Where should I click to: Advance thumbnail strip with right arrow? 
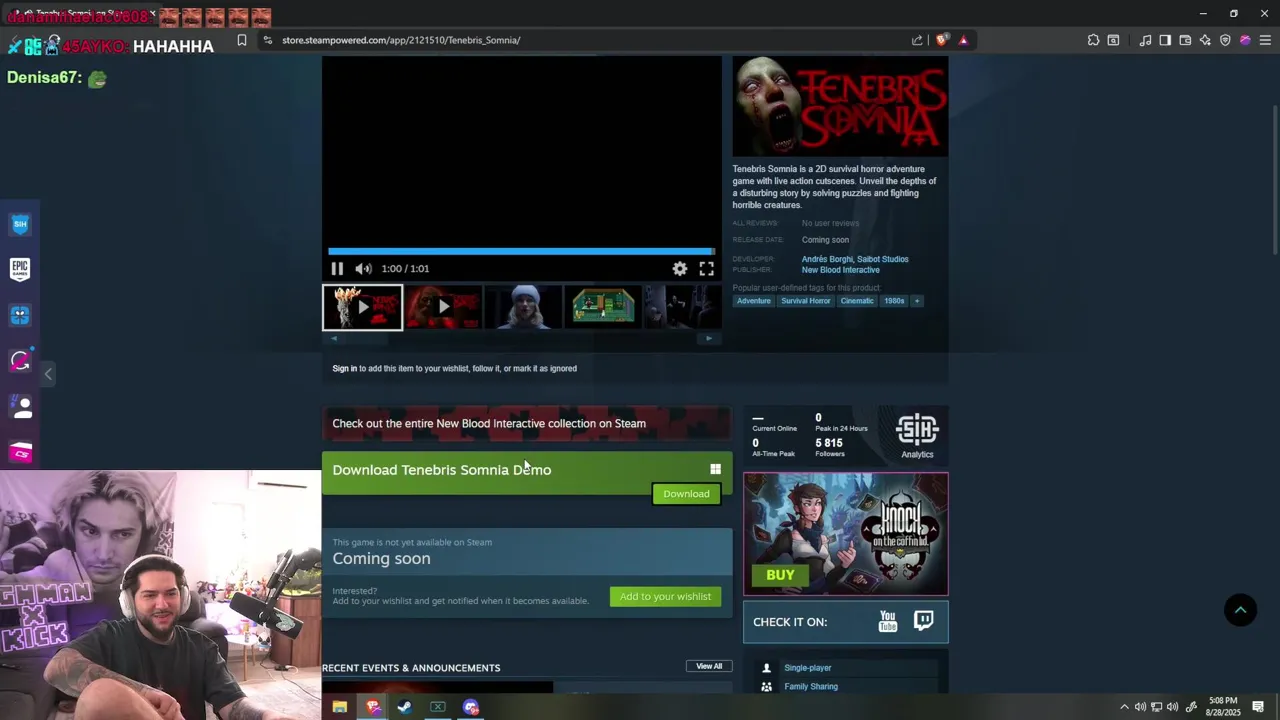pyautogui.click(x=709, y=338)
